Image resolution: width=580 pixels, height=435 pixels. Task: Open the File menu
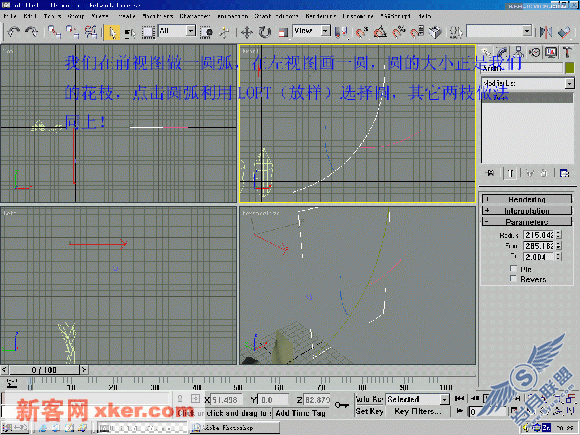pos(10,16)
